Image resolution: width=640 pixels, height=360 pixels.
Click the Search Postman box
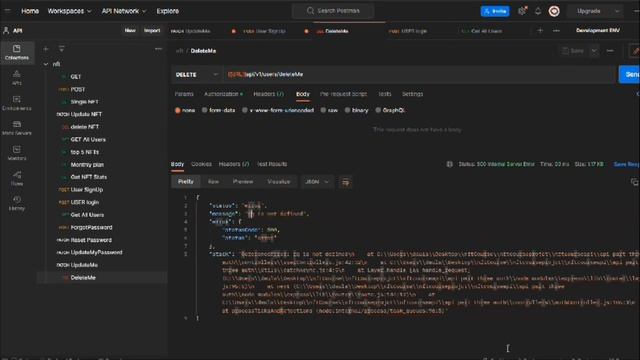click(333, 11)
